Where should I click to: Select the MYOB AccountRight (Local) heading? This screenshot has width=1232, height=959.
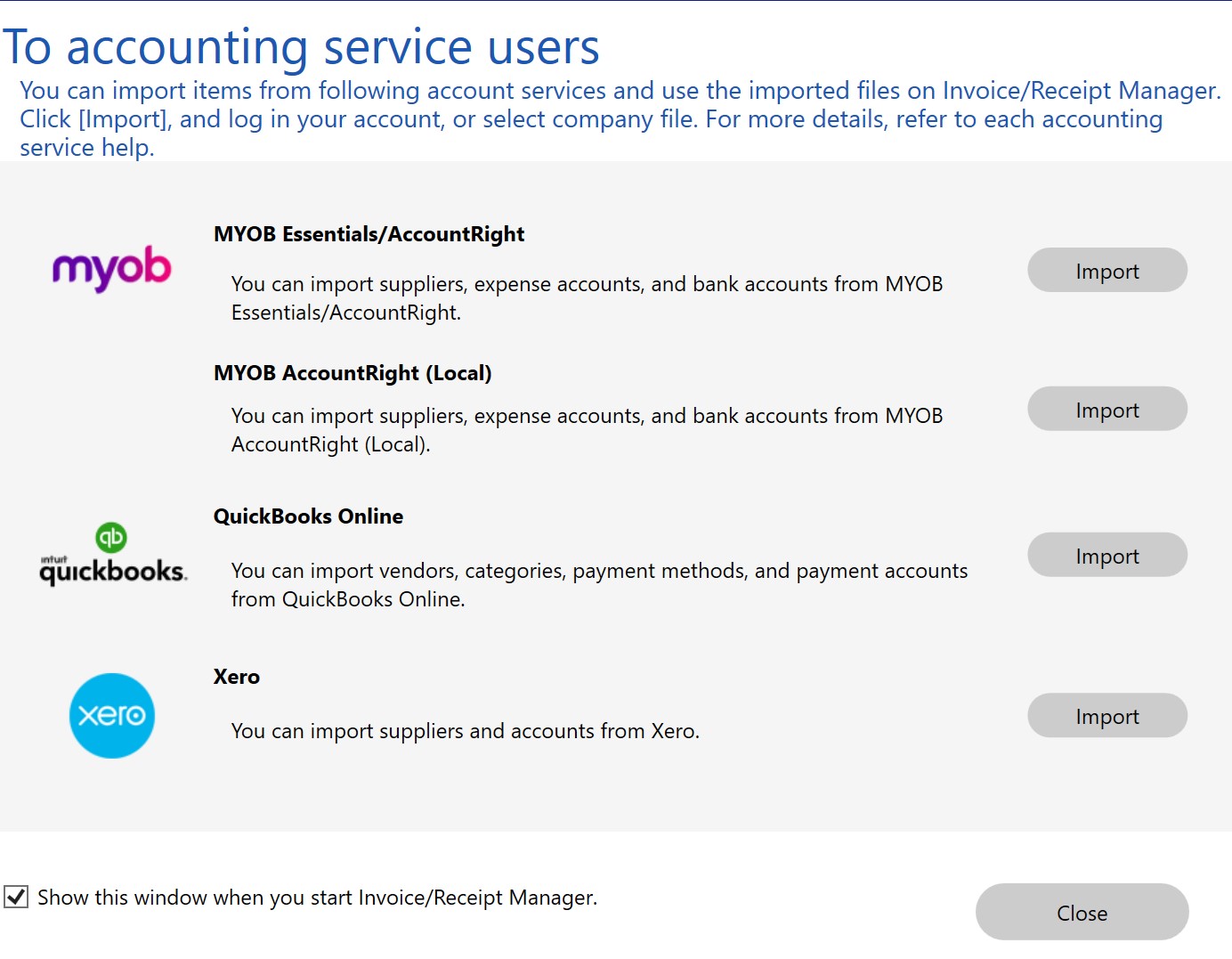tap(353, 373)
